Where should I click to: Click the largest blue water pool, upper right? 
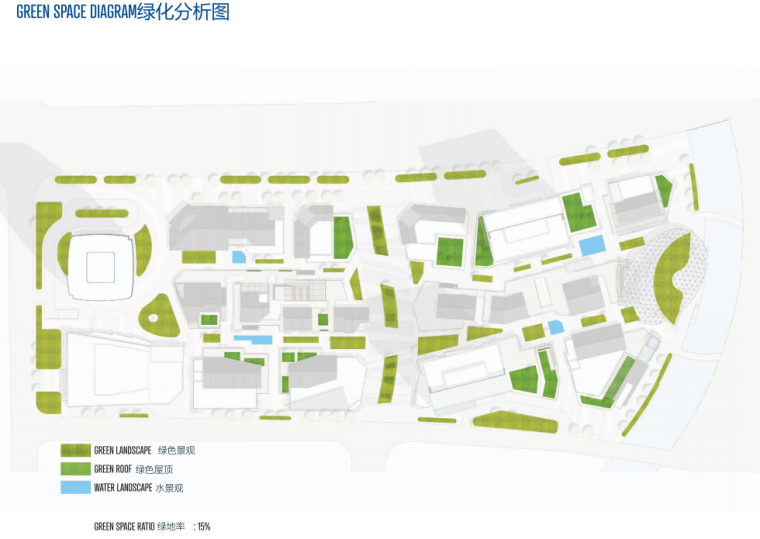[591, 245]
